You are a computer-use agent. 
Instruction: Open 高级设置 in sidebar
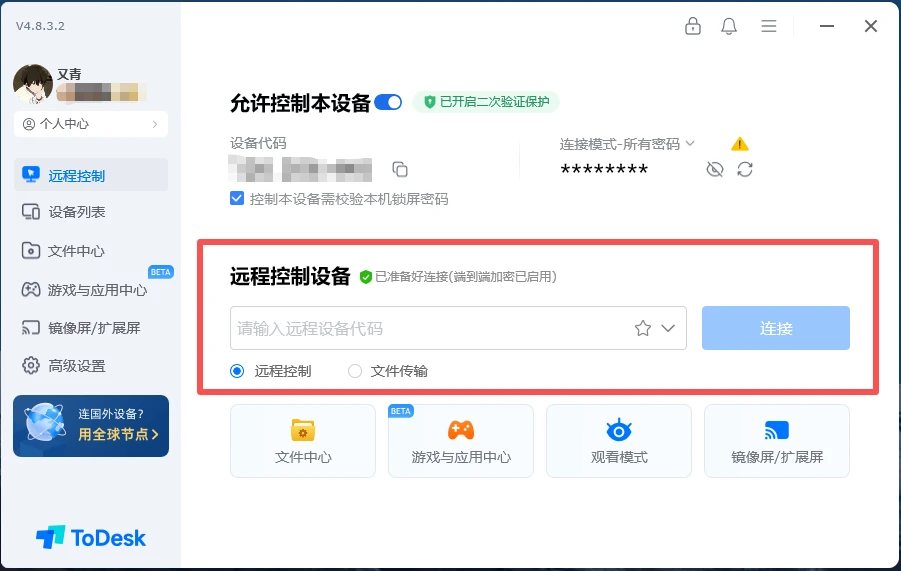[x=91, y=365]
